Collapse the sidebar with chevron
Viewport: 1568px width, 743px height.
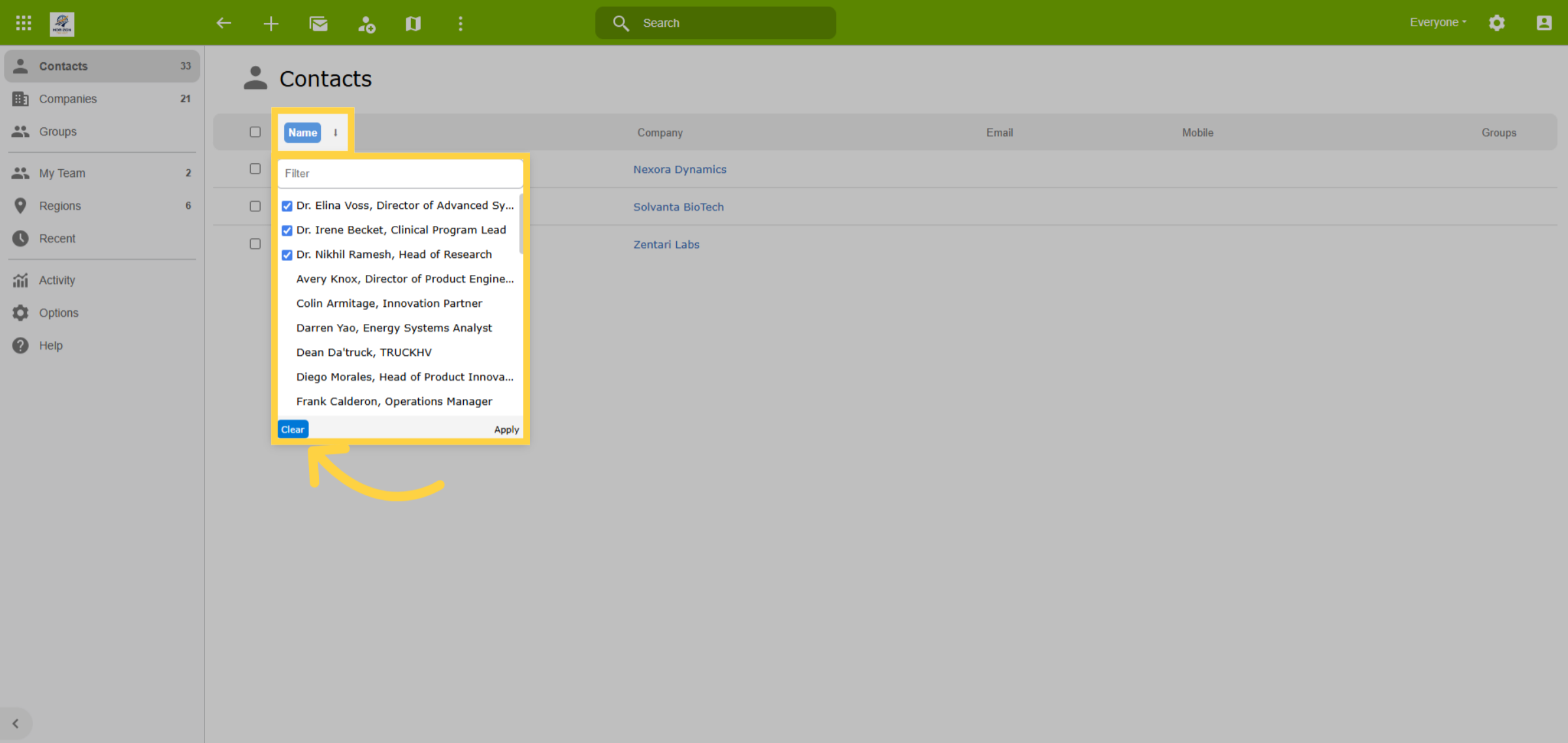click(16, 723)
